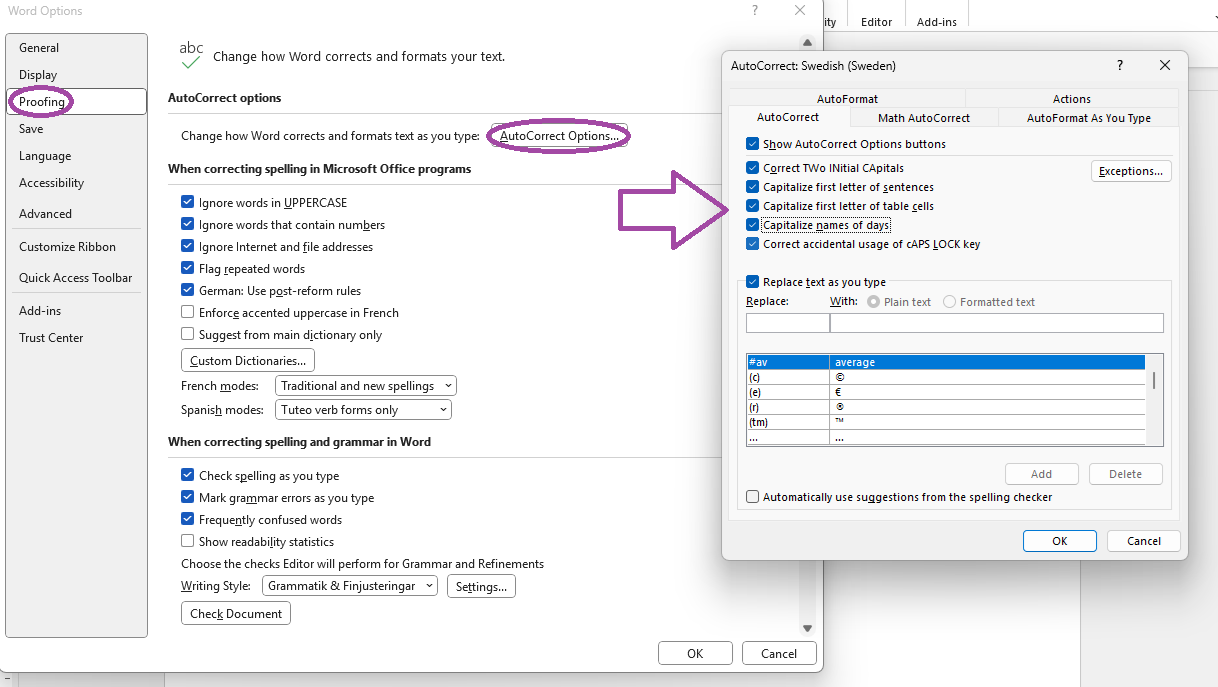Open the Actions tab

pos(1071,99)
